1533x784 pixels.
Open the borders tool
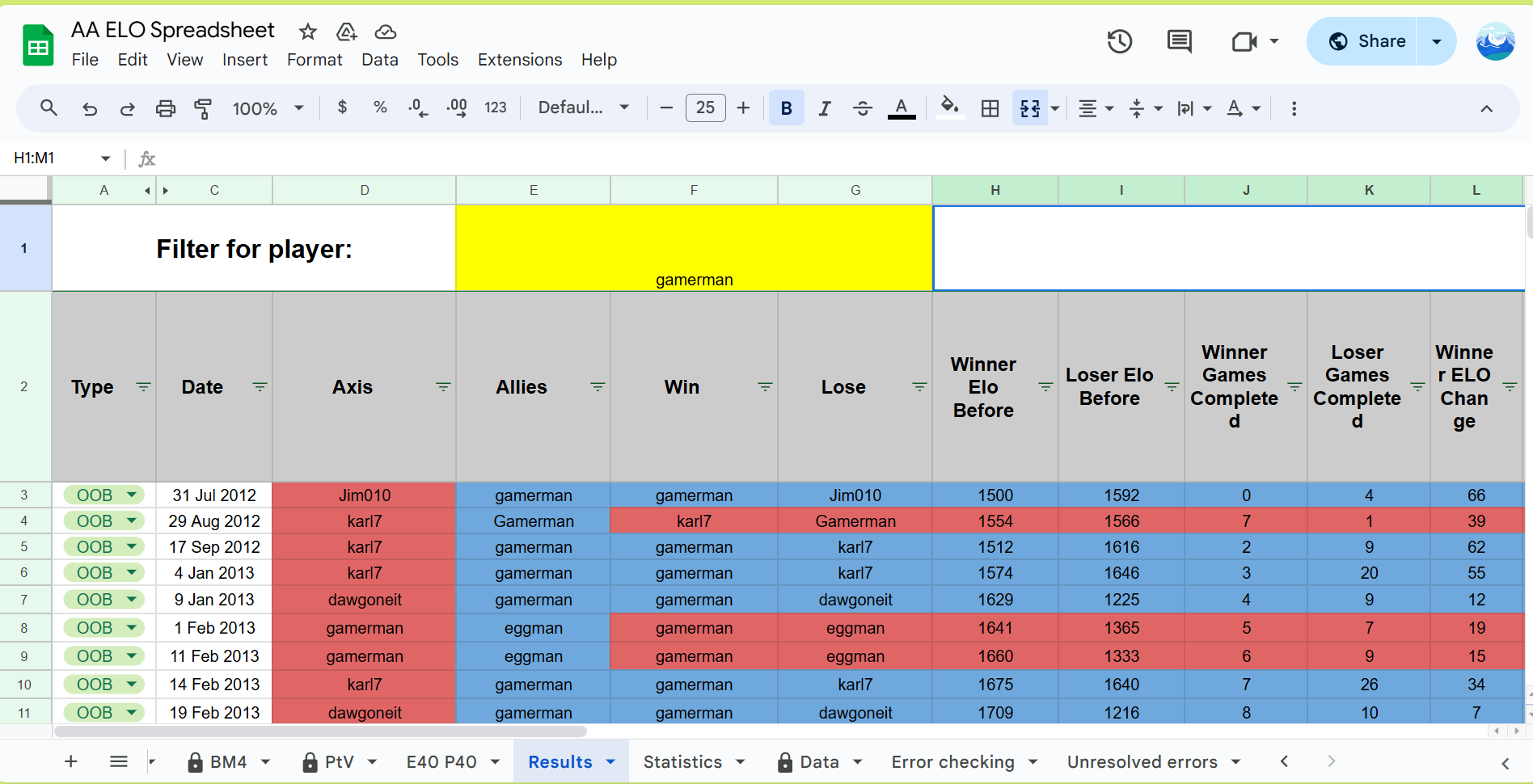pyautogui.click(x=990, y=108)
